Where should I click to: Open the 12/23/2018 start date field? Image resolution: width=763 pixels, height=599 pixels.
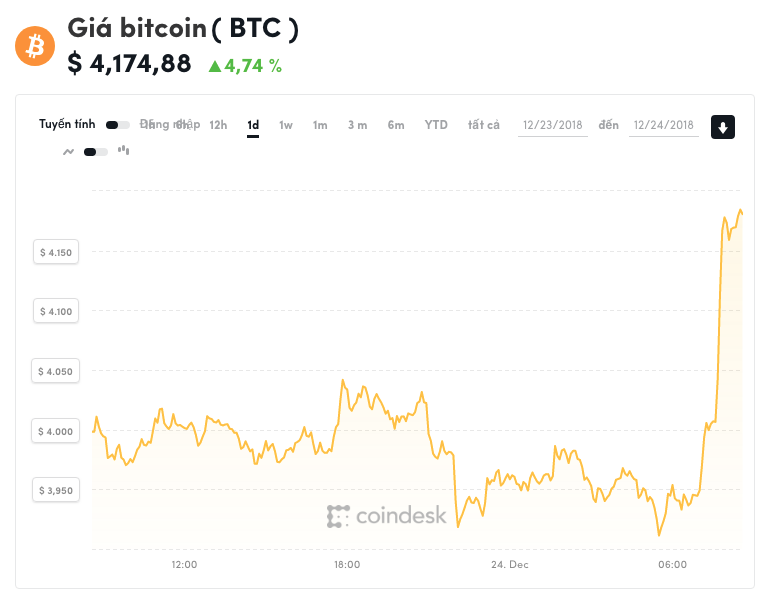(553, 126)
